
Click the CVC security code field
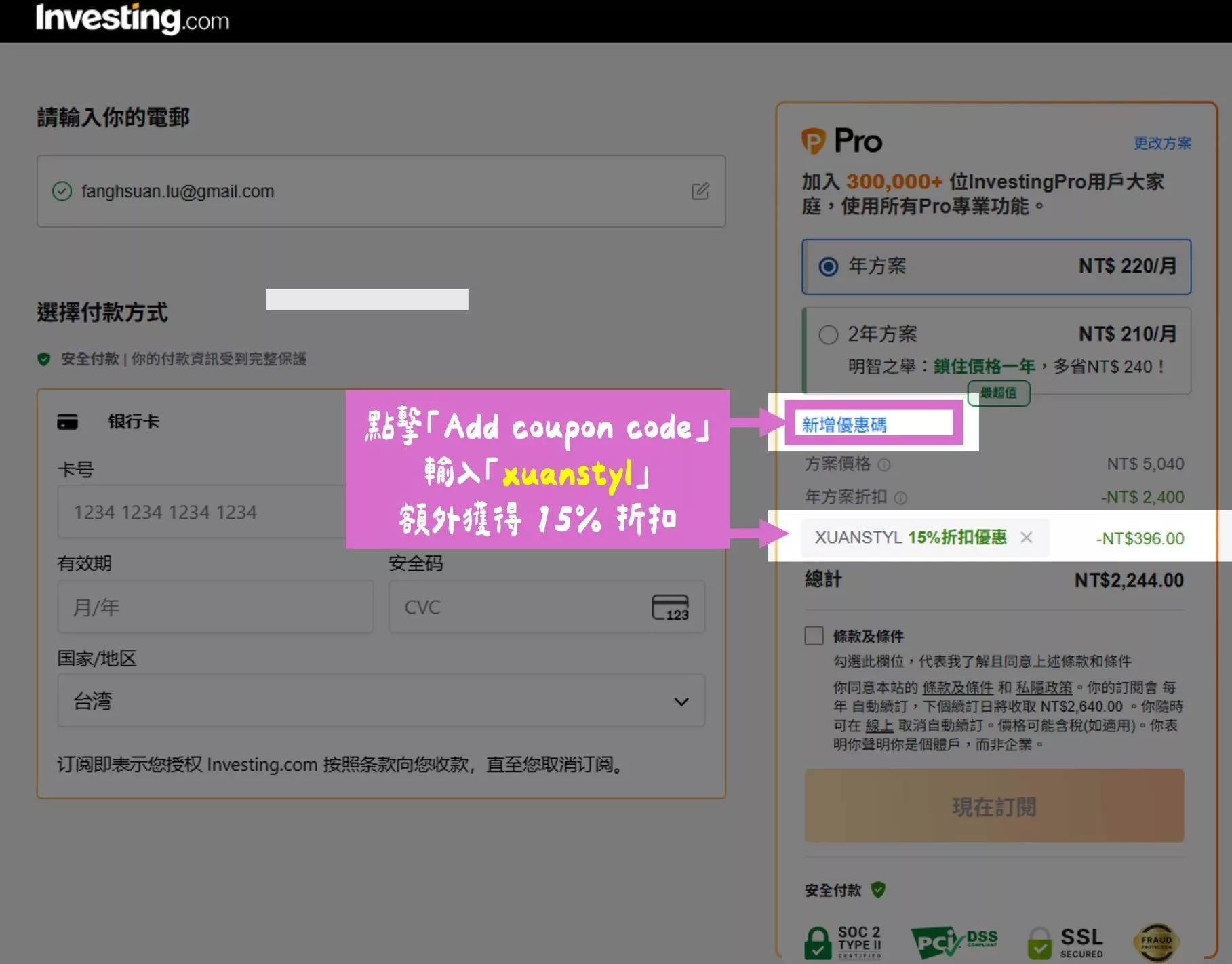pos(547,607)
